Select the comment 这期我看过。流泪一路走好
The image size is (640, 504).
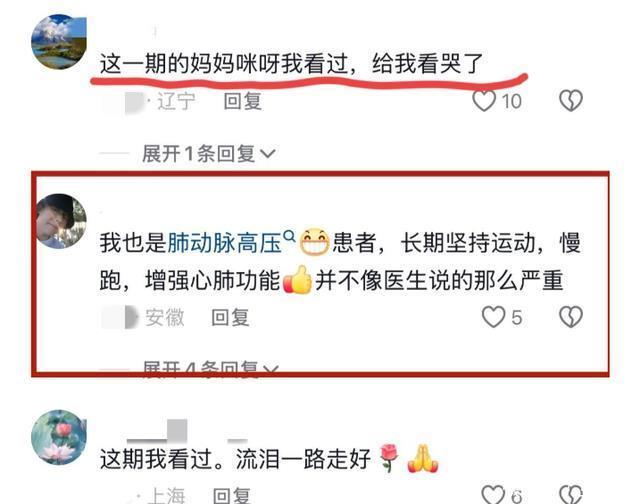(x=269, y=459)
